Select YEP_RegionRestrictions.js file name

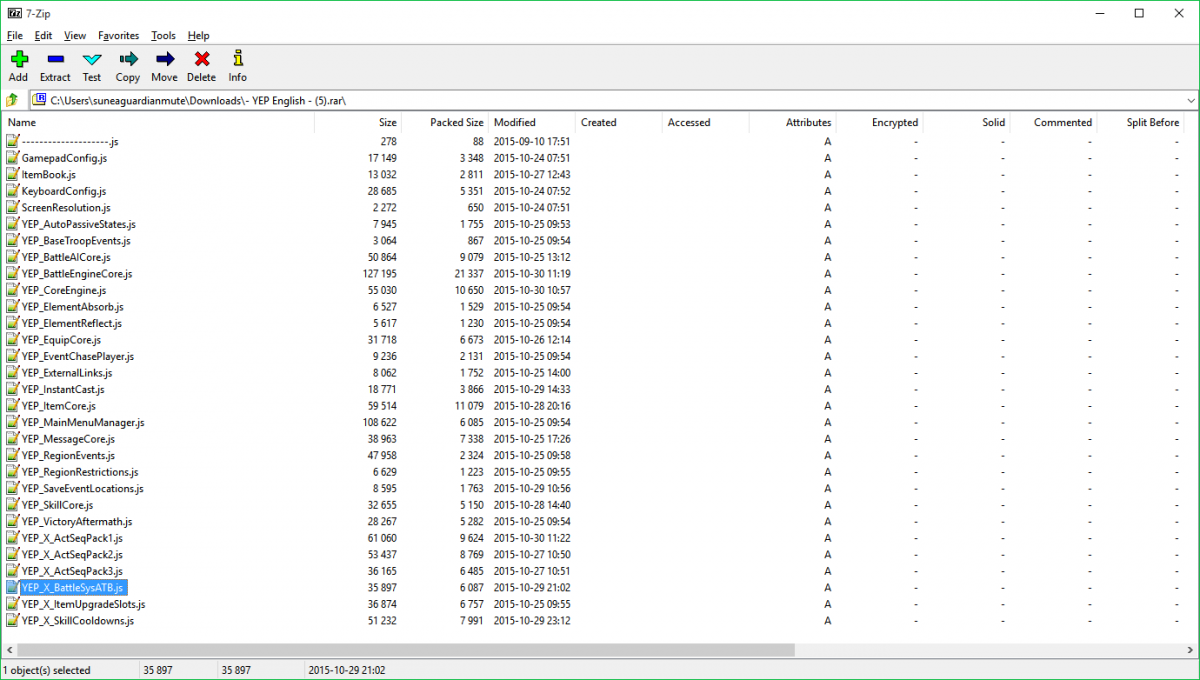(x=80, y=471)
